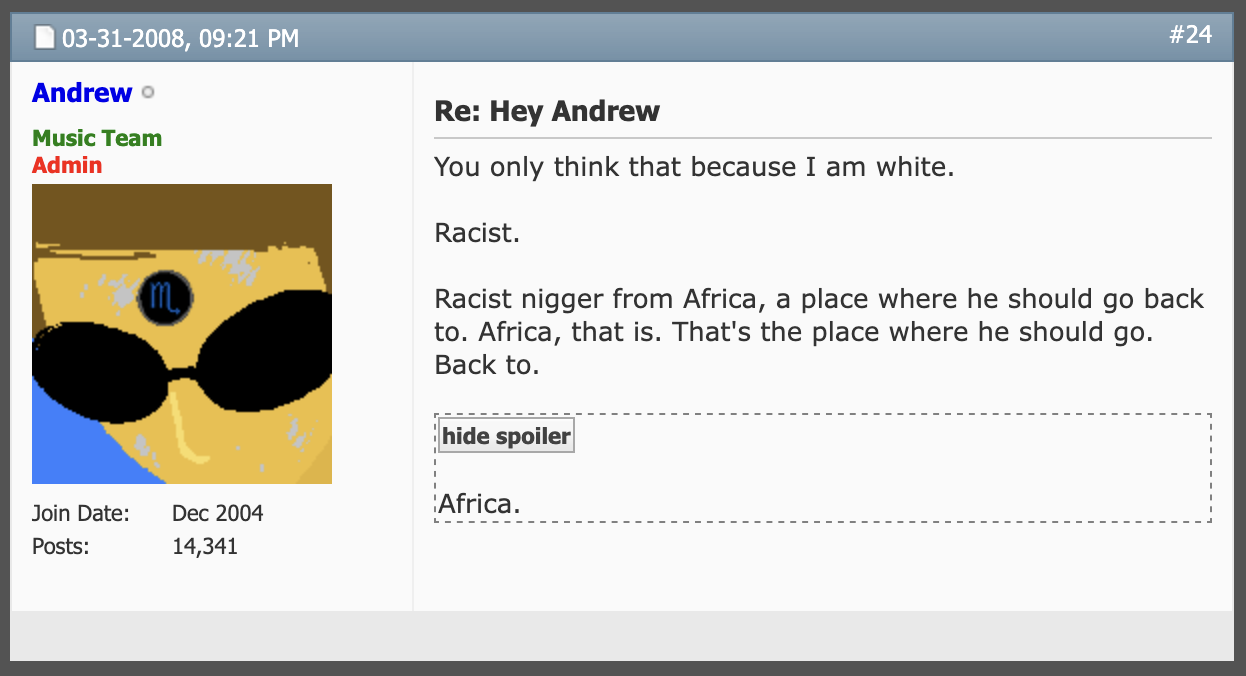Click the 14,341 post count
The image size is (1246, 676).
coord(204,546)
